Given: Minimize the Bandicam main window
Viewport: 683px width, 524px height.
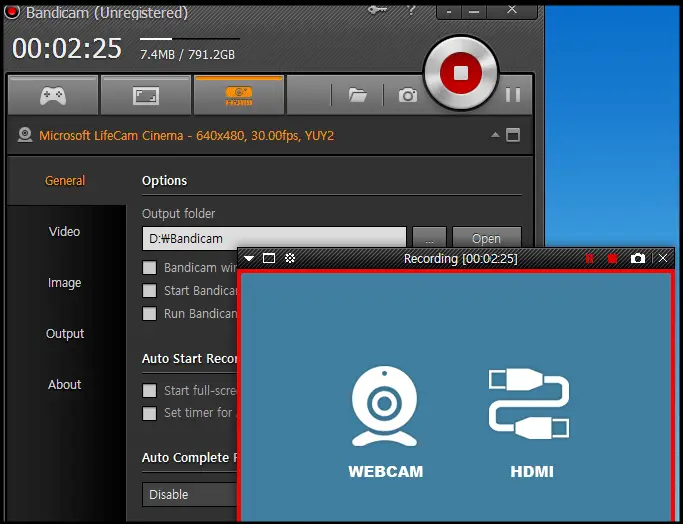Looking at the screenshot, I should [474, 11].
